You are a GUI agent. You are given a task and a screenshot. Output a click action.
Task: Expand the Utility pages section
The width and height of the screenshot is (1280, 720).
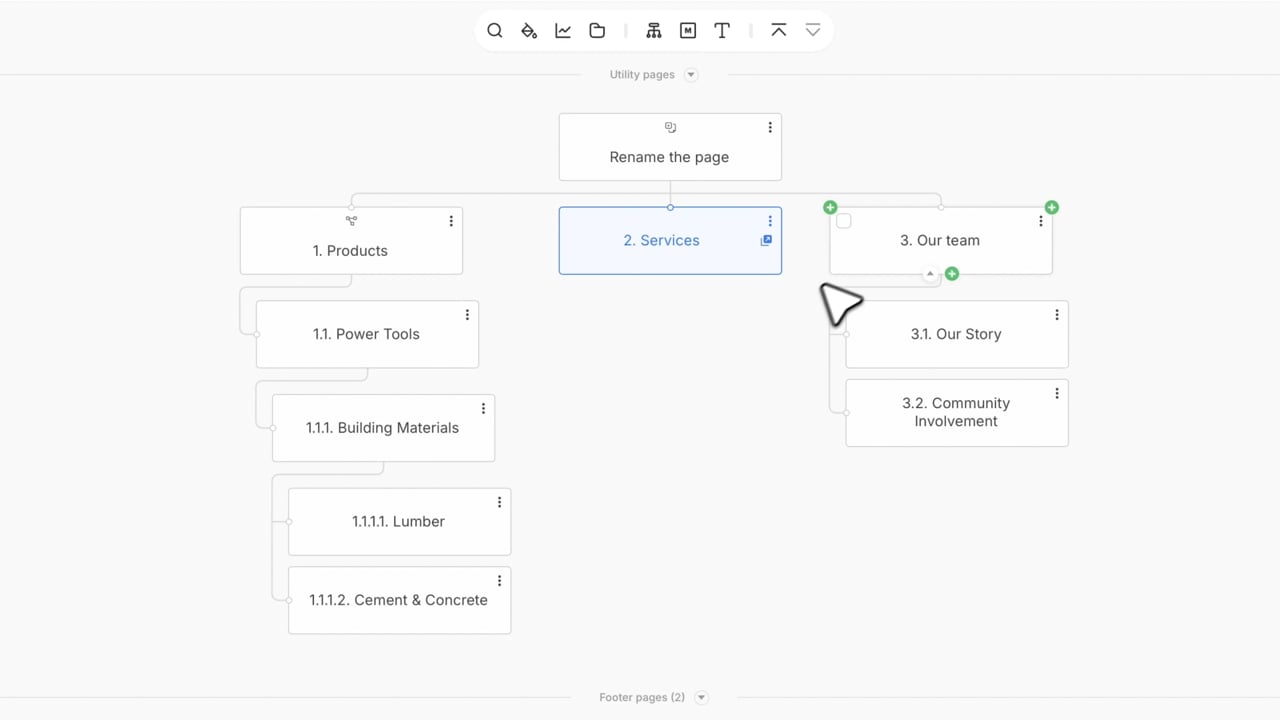691,75
